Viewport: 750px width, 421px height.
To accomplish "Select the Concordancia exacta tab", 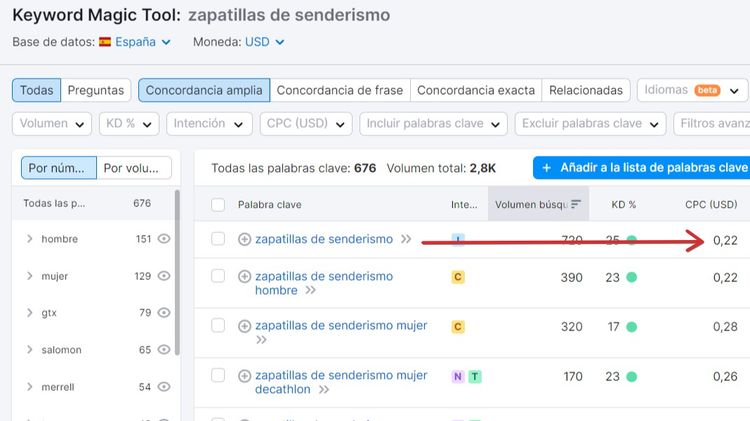I will pyautogui.click(x=476, y=90).
